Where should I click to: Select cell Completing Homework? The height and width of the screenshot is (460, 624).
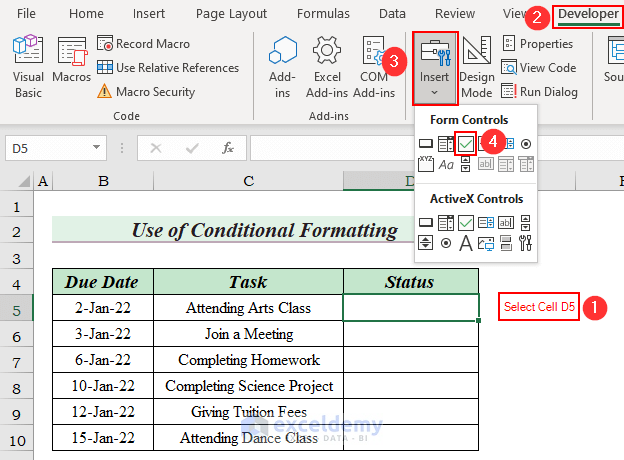pos(249,360)
